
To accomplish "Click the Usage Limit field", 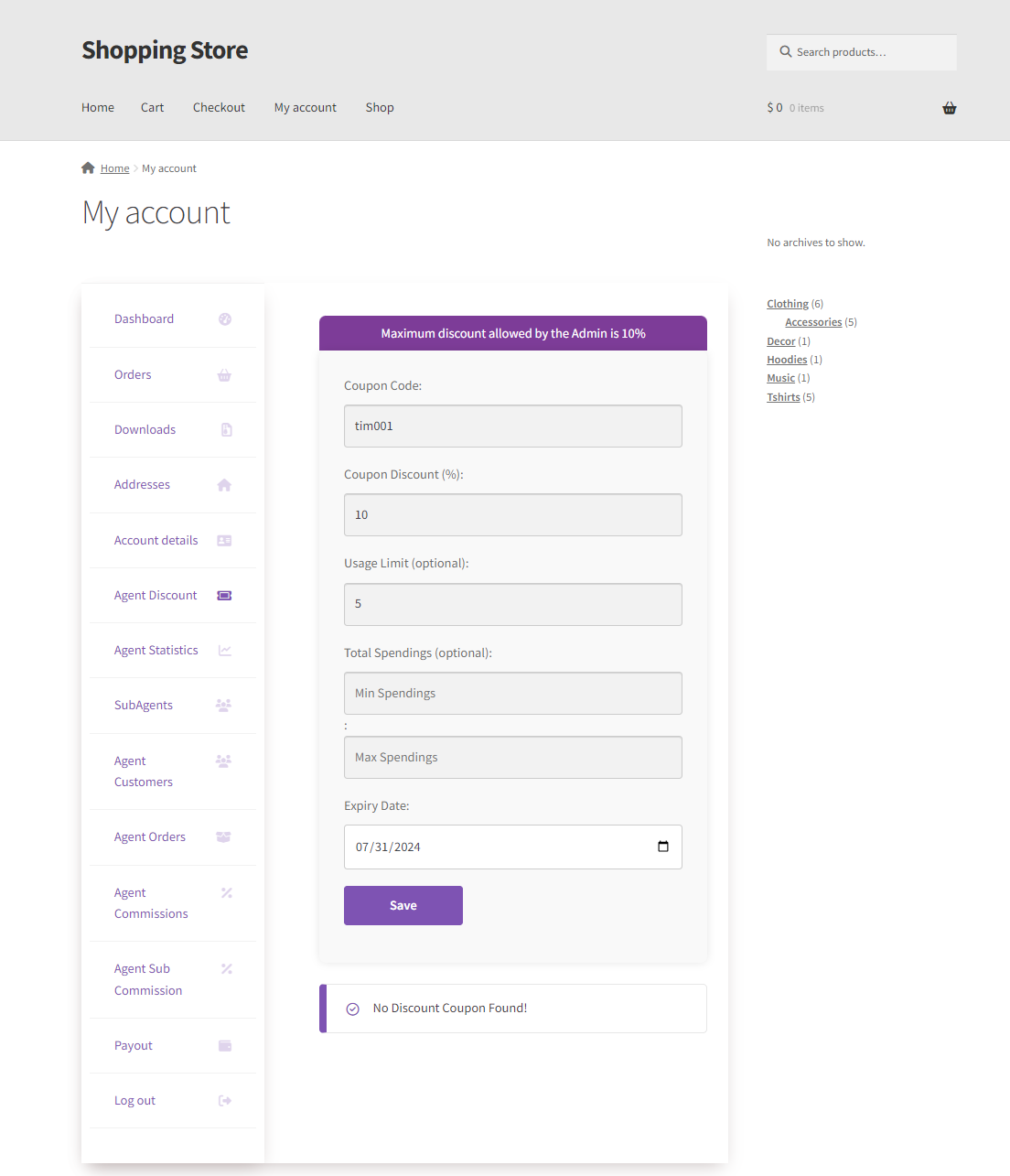I will 513,604.
